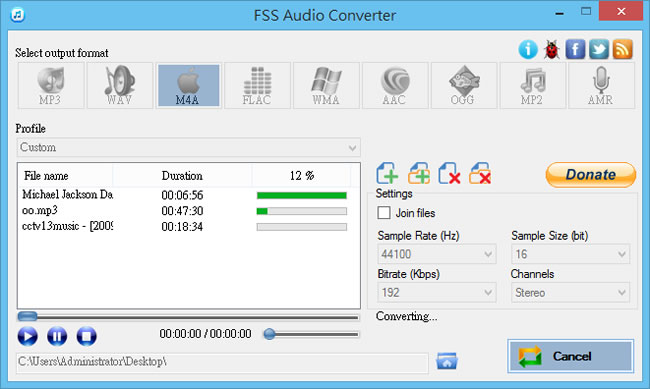Click duration 00:06:56
Viewport: 650px width, 389px height.
[x=182, y=195]
